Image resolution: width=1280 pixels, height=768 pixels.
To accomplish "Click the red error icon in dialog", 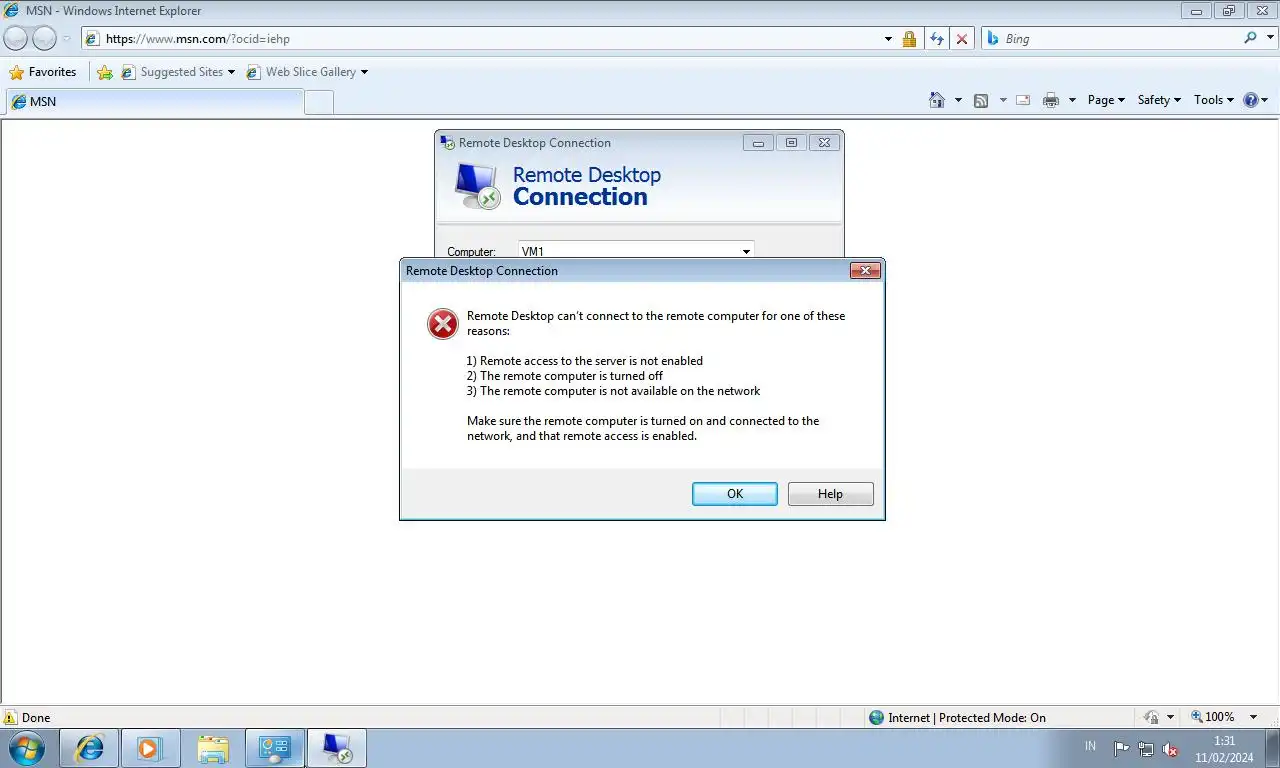I will [443, 323].
